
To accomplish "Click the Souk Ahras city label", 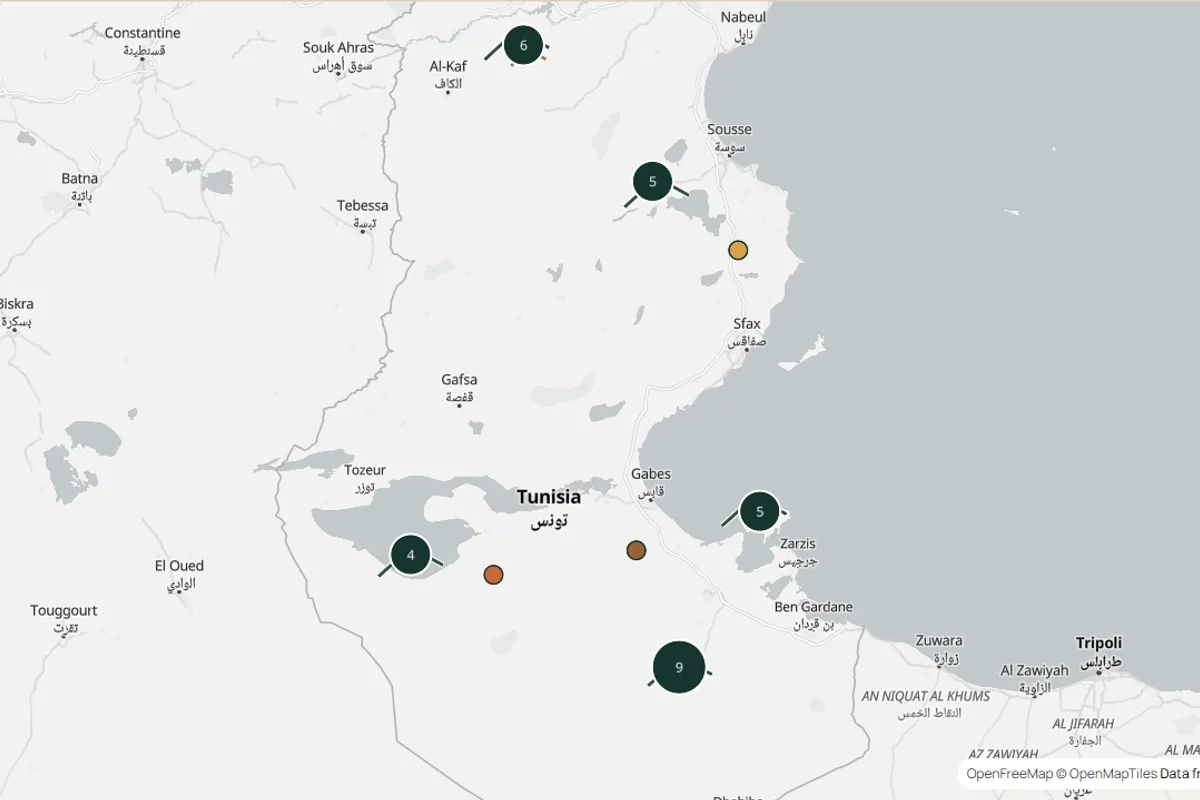I will pyautogui.click(x=338, y=56).
